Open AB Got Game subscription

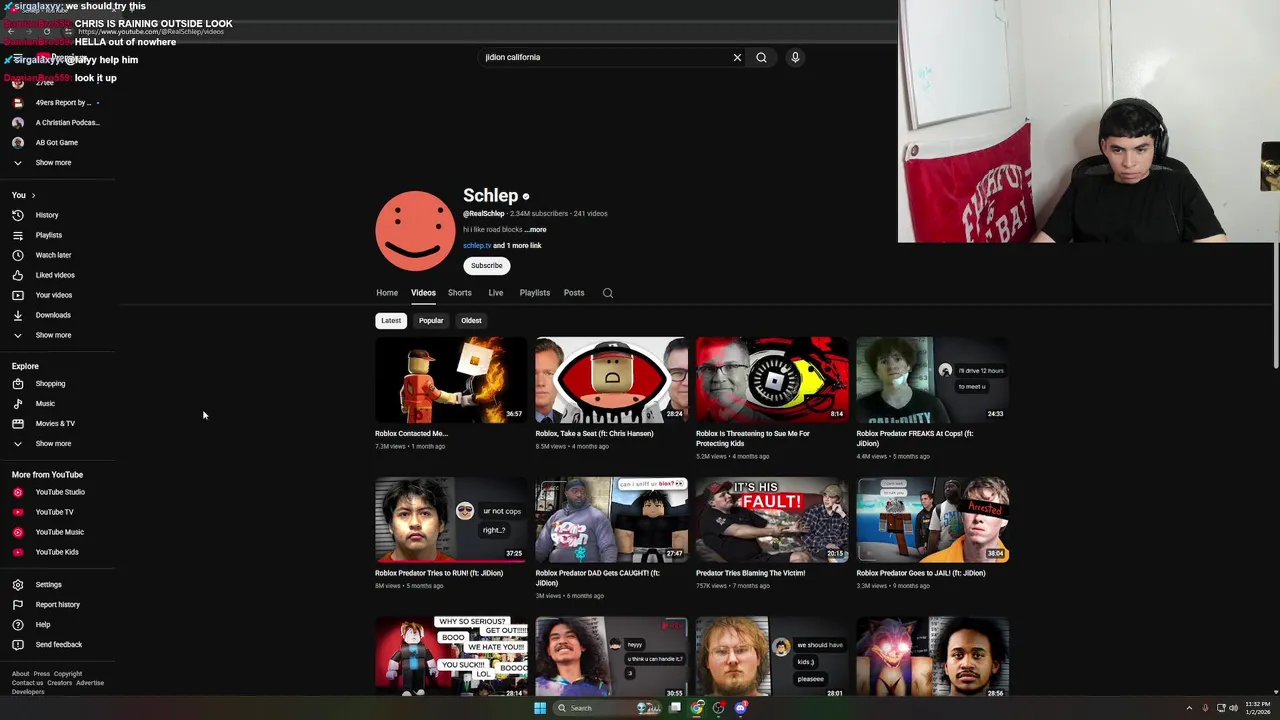pos(56,142)
